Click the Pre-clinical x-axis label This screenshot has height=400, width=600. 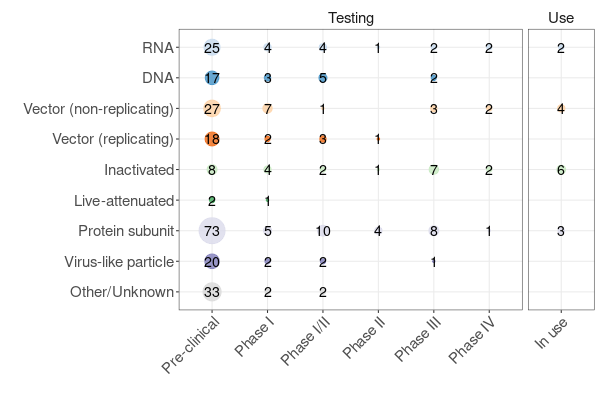coord(190,345)
